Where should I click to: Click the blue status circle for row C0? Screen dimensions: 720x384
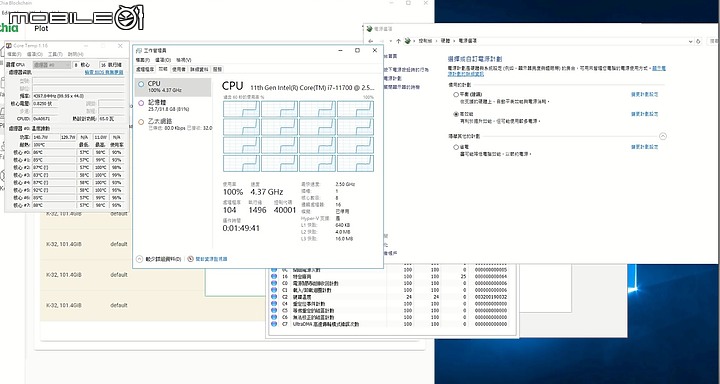coord(274,283)
